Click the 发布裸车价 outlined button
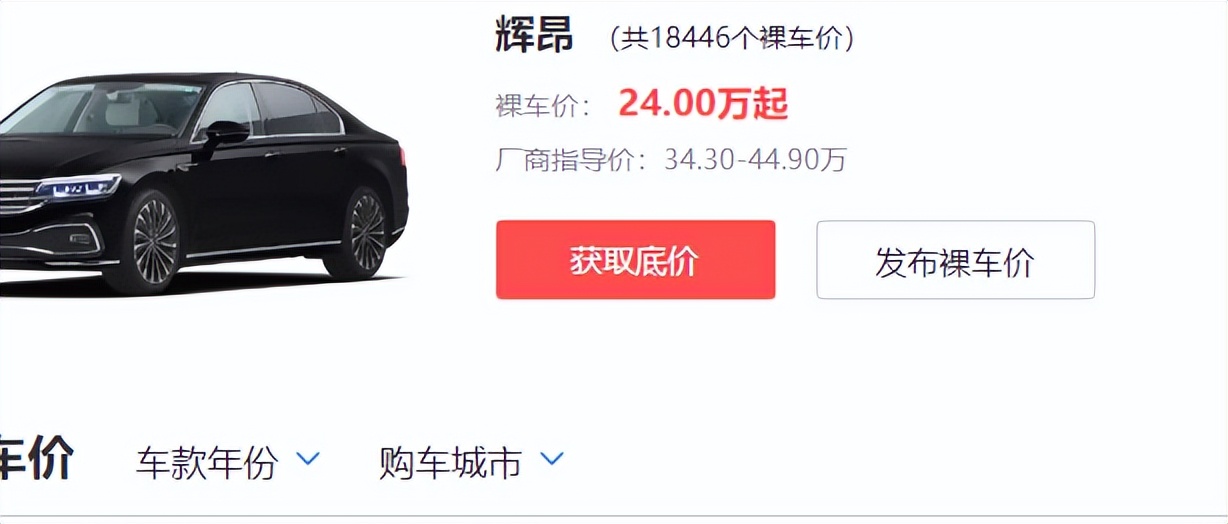The image size is (1228, 524). 955,260
